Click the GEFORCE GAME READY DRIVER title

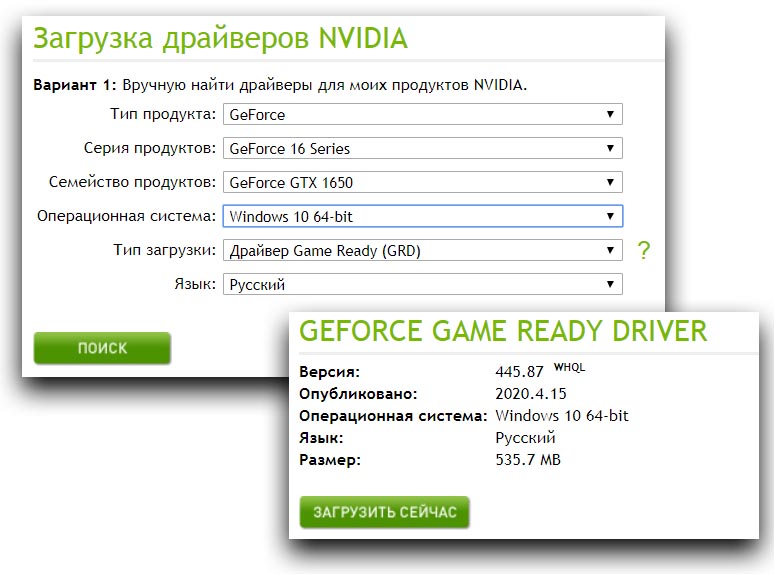(x=503, y=331)
